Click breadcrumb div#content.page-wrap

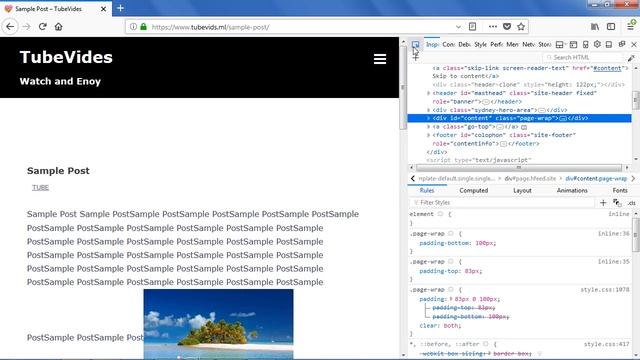(596, 179)
